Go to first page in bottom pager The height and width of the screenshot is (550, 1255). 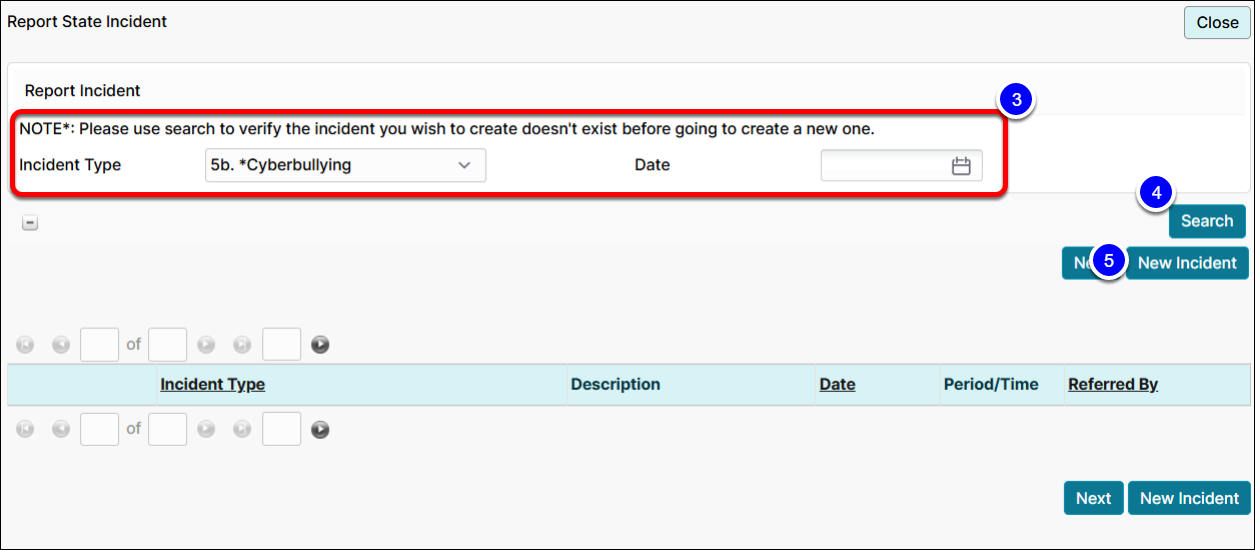(26, 429)
